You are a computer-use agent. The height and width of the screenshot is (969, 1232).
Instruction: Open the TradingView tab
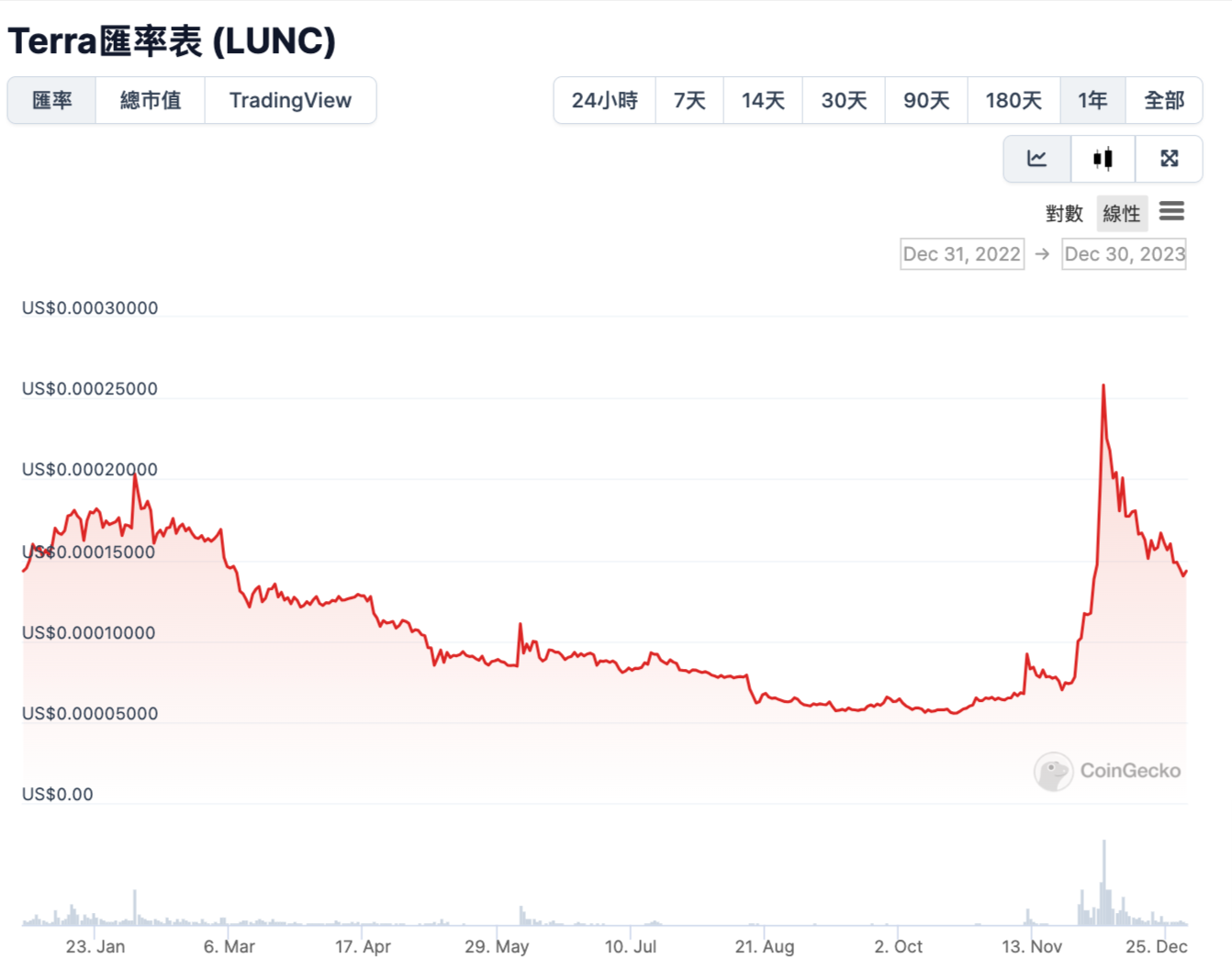pos(291,101)
